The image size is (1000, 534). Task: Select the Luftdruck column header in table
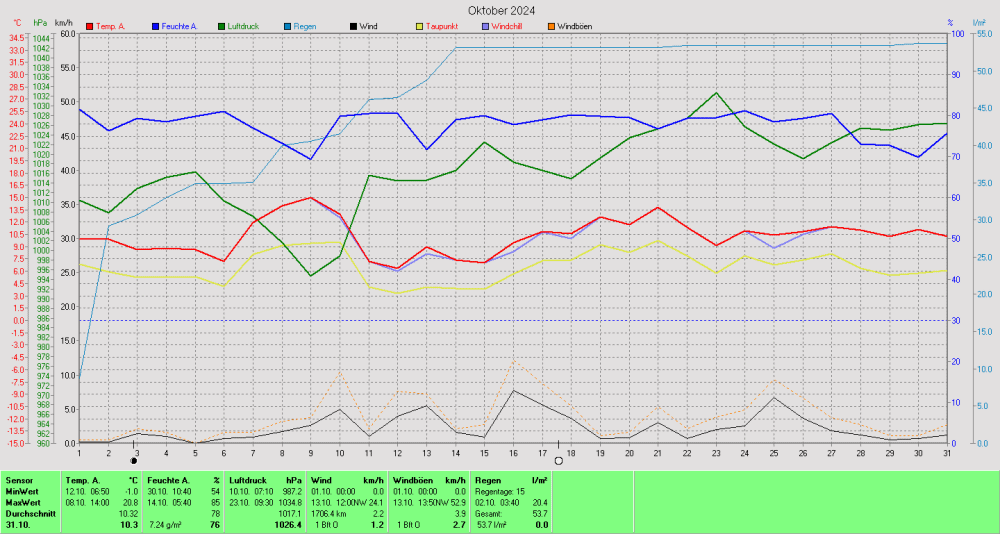(249, 481)
